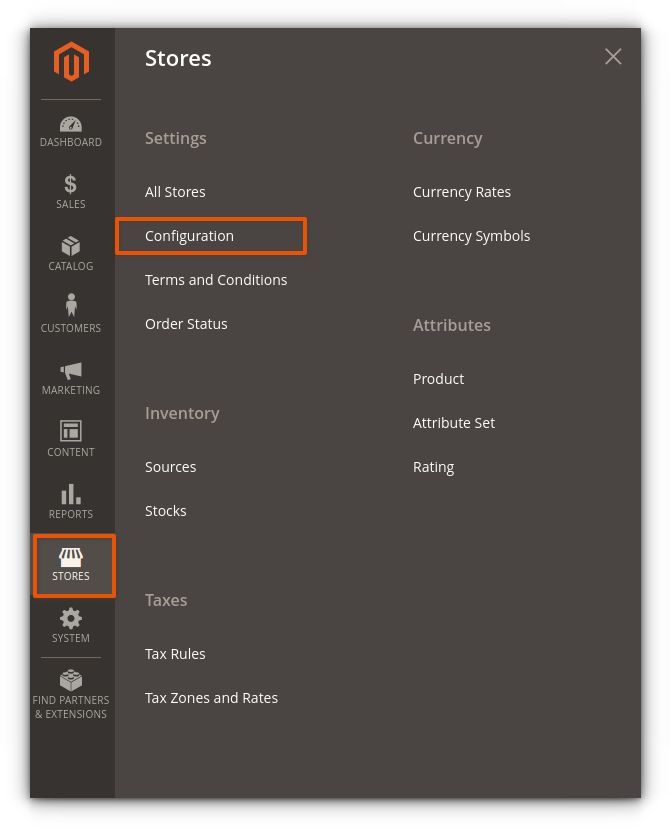The height and width of the screenshot is (830, 671).
Task: Open the Content layout icon
Action: (70, 431)
